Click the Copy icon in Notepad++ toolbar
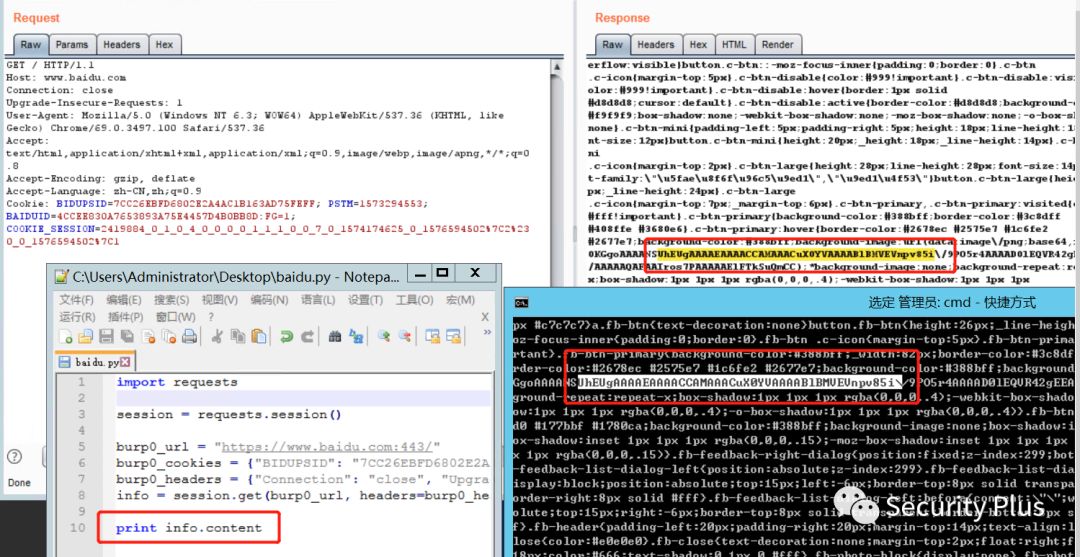The image size is (1080, 557). click(x=238, y=336)
